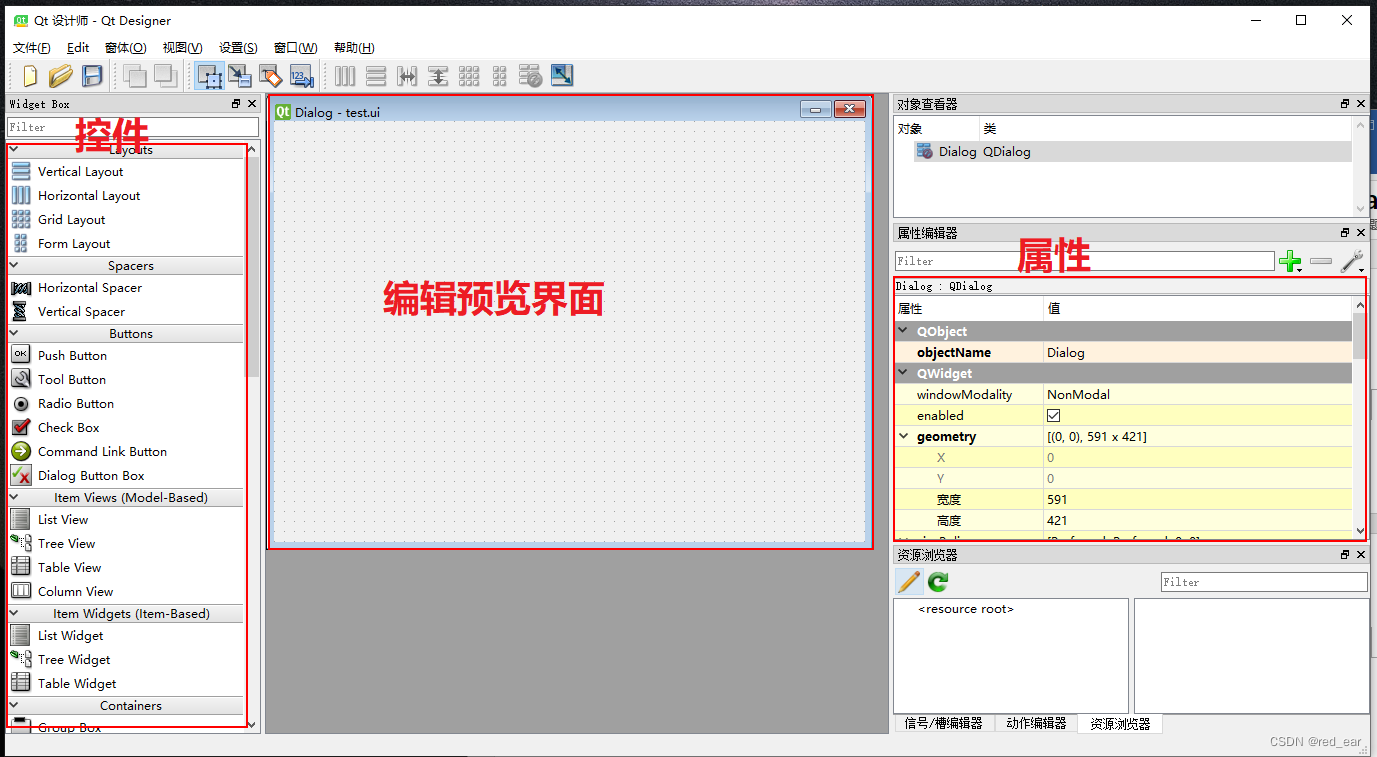This screenshot has width=1377, height=757.
Task: Collapse the QWidget property section
Action: pos(903,373)
